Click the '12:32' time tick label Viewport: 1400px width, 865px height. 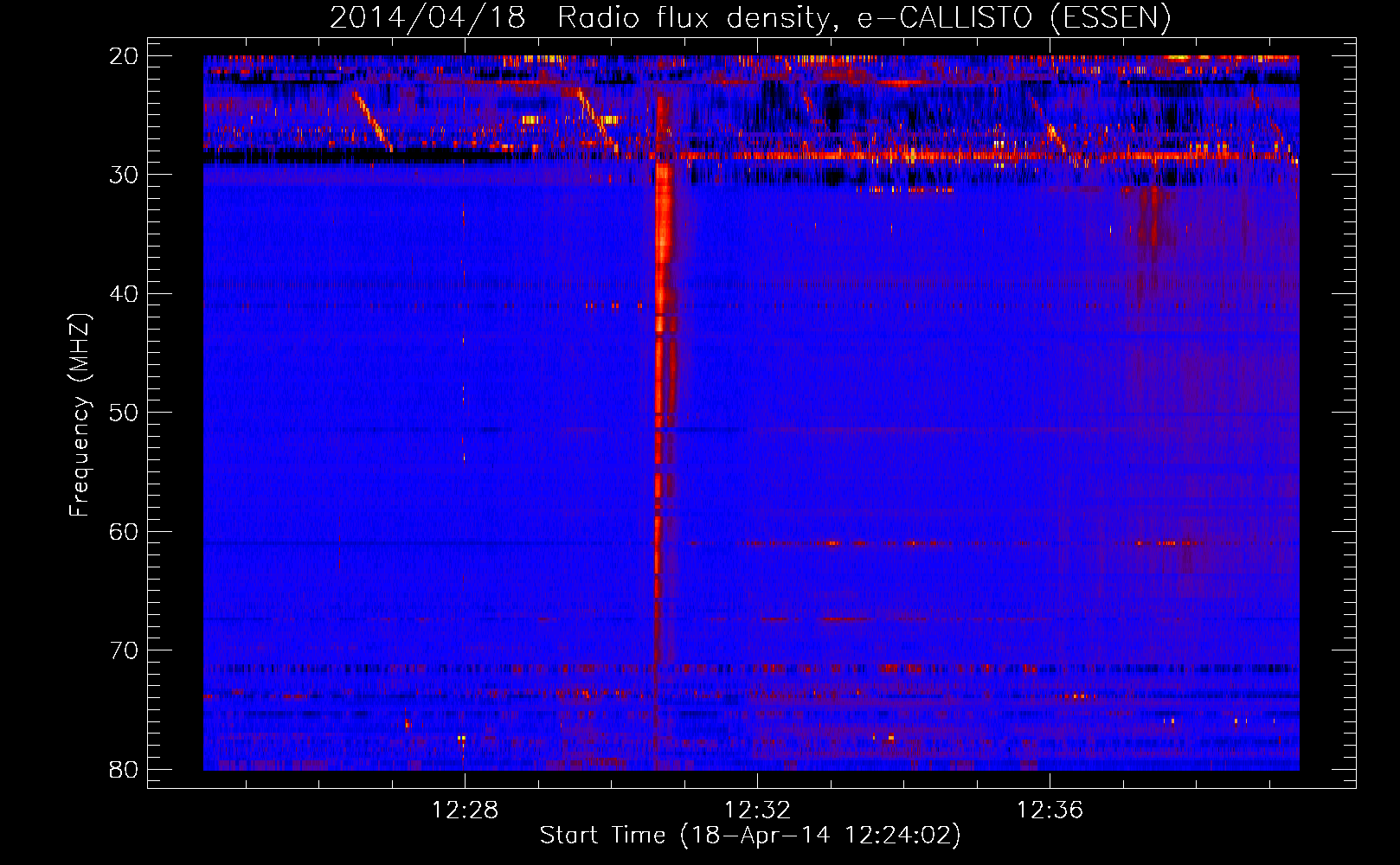pos(757,811)
